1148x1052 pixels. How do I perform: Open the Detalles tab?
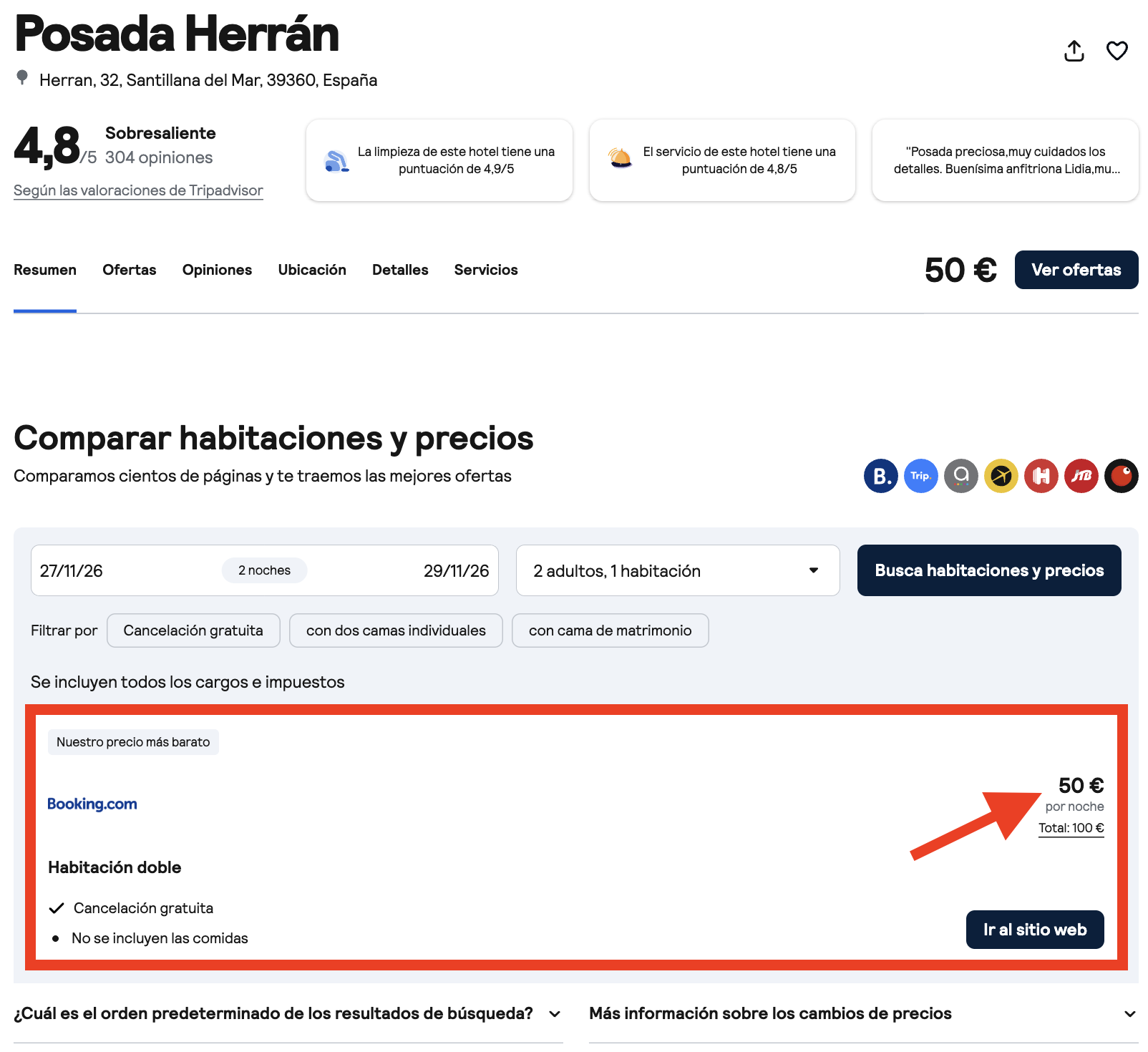click(x=400, y=270)
